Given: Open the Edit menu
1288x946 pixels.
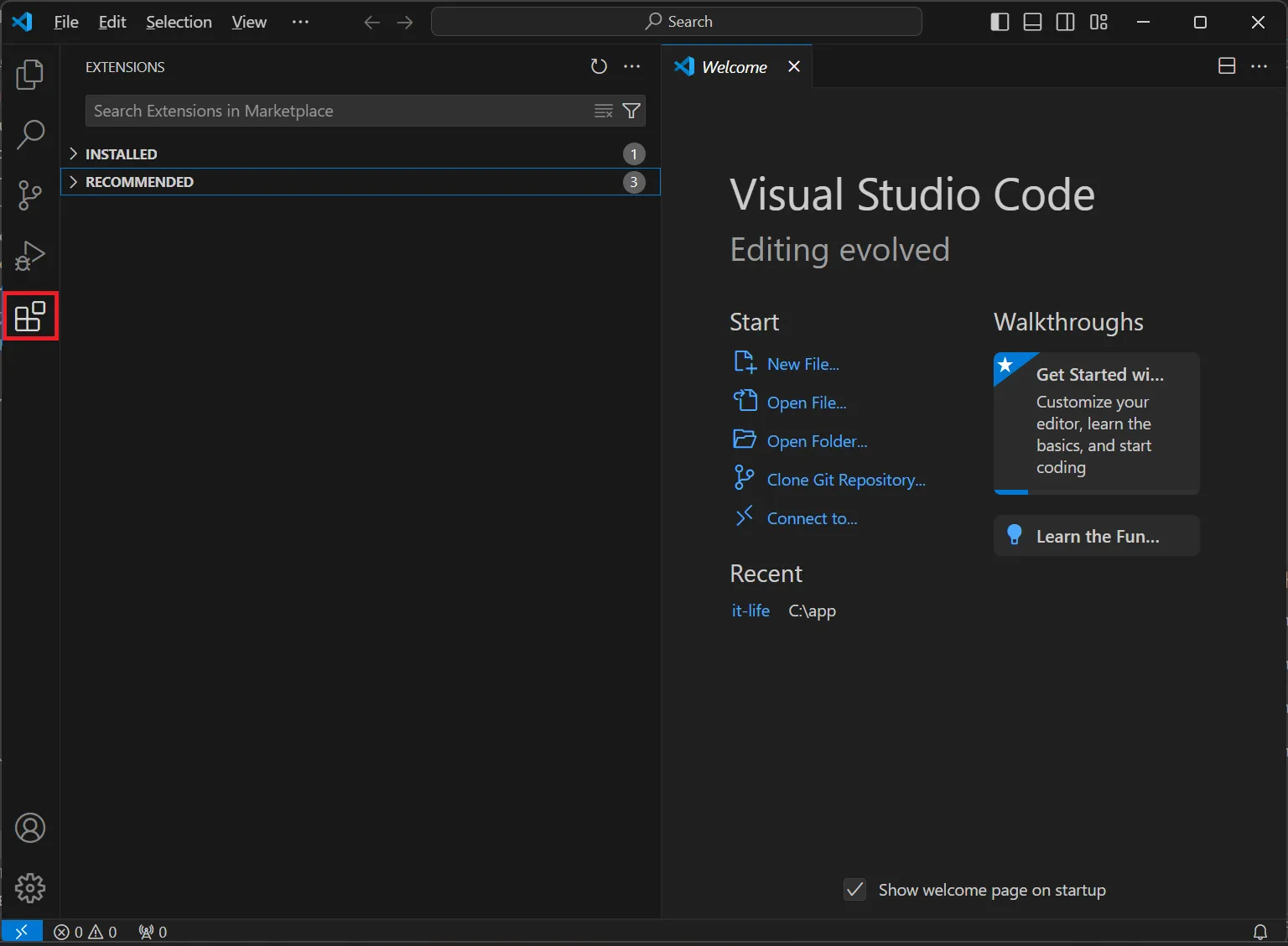Looking at the screenshot, I should [x=112, y=22].
